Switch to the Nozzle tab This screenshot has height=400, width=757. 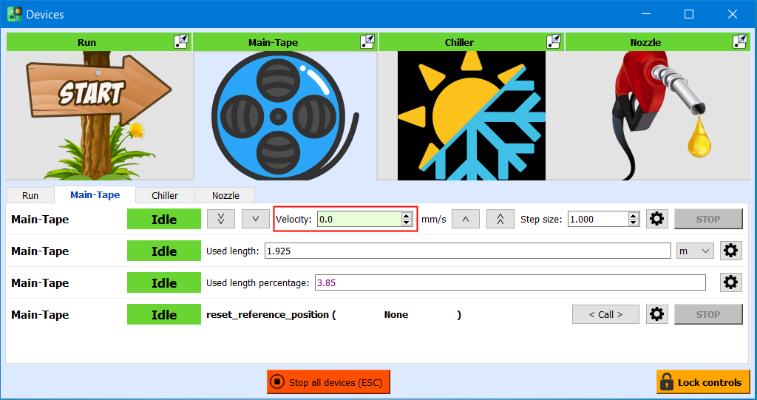click(x=225, y=196)
